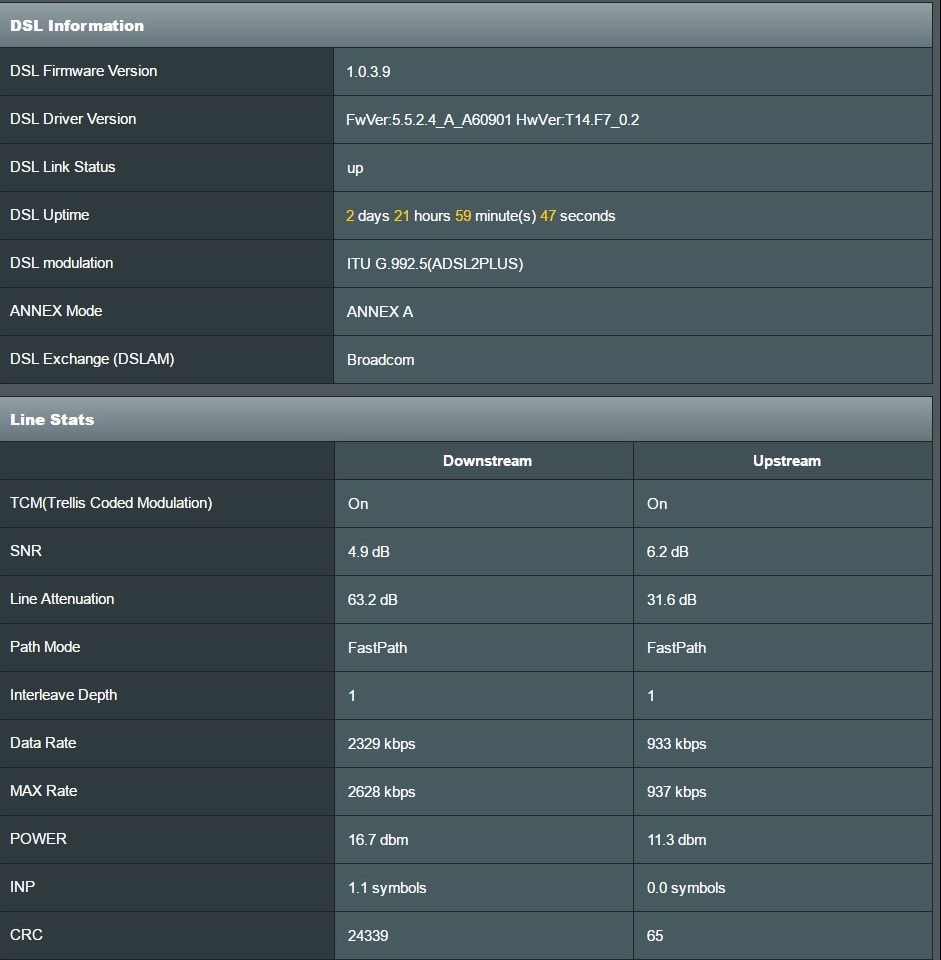This screenshot has width=941, height=960.
Task: Click the DSL Information section header
Action: [x=77, y=26]
